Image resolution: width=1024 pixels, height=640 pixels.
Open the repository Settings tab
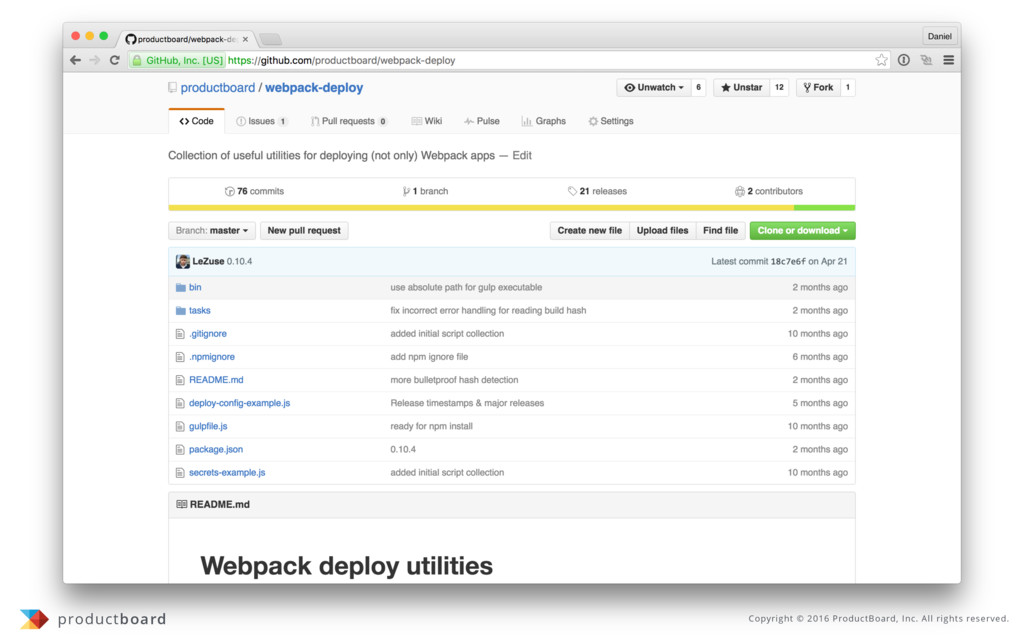tap(611, 121)
